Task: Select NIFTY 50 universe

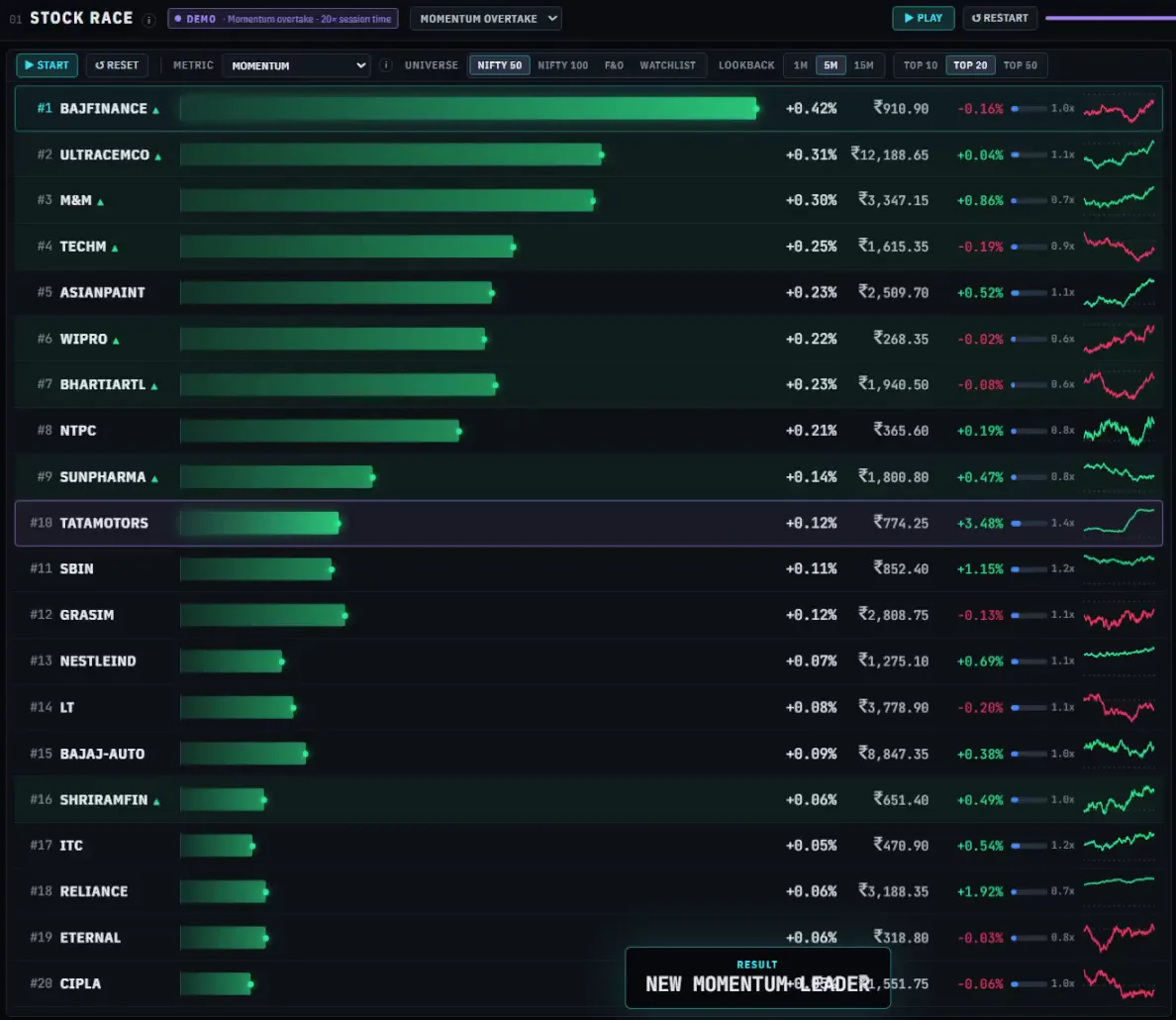Action: (500, 65)
